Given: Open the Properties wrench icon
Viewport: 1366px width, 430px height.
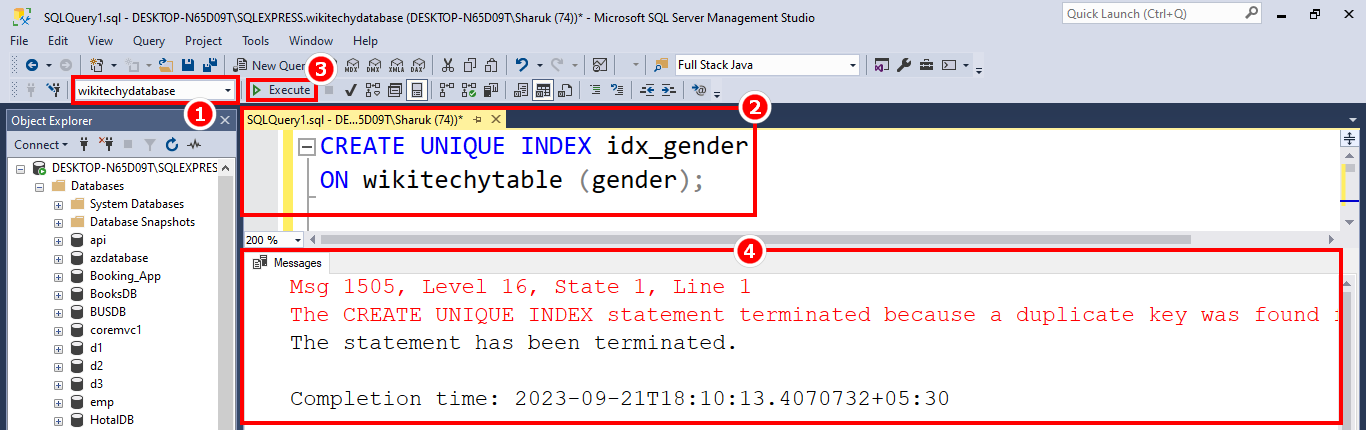Looking at the screenshot, I should coord(904,65).
